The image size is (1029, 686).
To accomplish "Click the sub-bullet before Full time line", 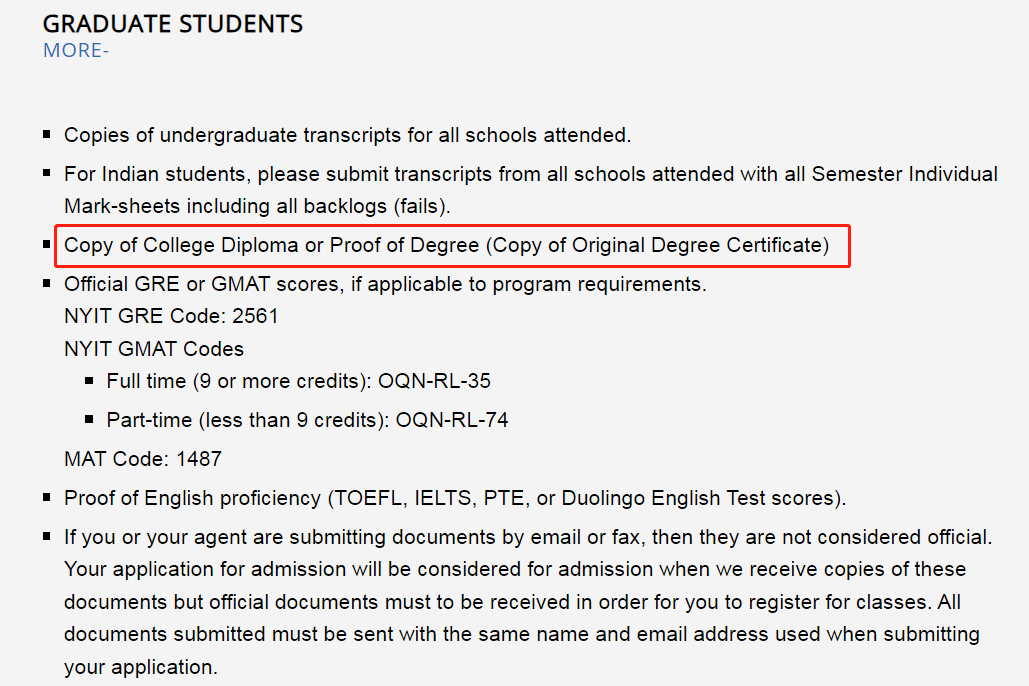I will (x=89, y=380).
